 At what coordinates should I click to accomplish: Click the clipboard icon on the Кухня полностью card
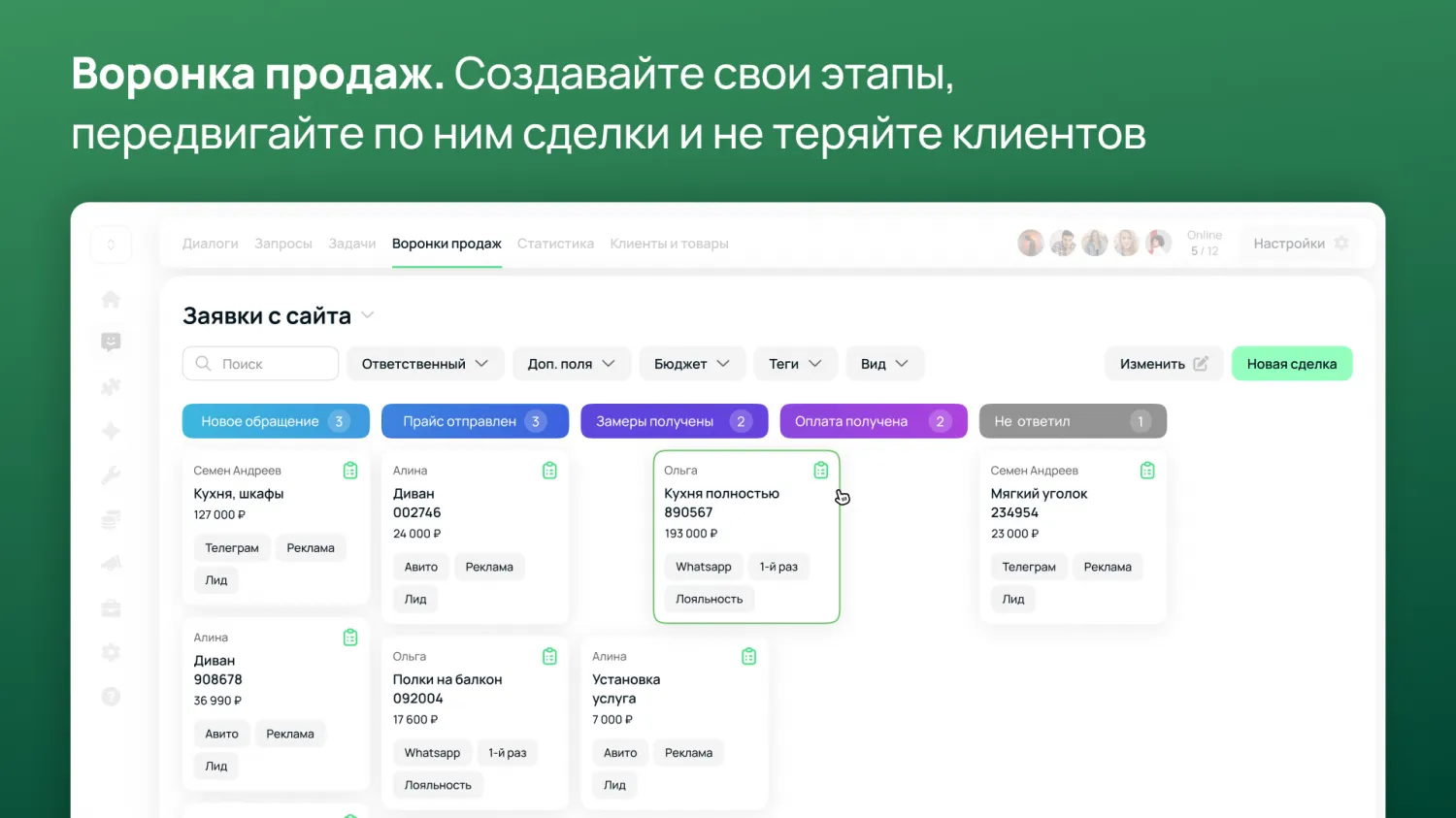pyautogui.click(x=820, y=471)
